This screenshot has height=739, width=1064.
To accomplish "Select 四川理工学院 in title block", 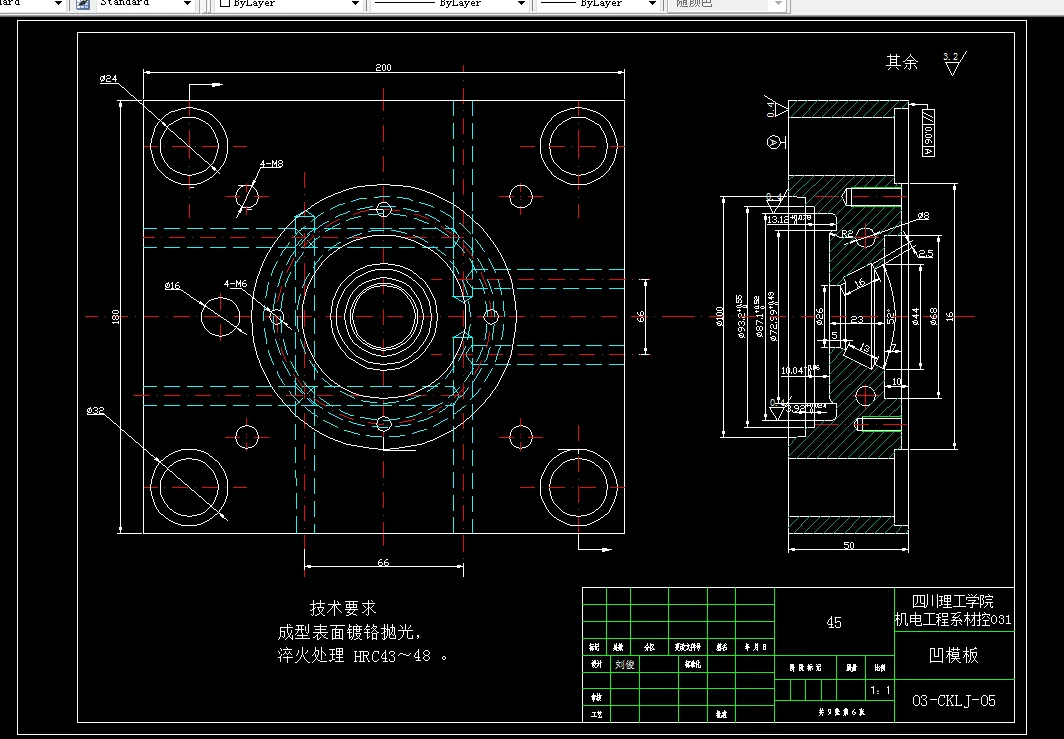I will click(953, 601).
